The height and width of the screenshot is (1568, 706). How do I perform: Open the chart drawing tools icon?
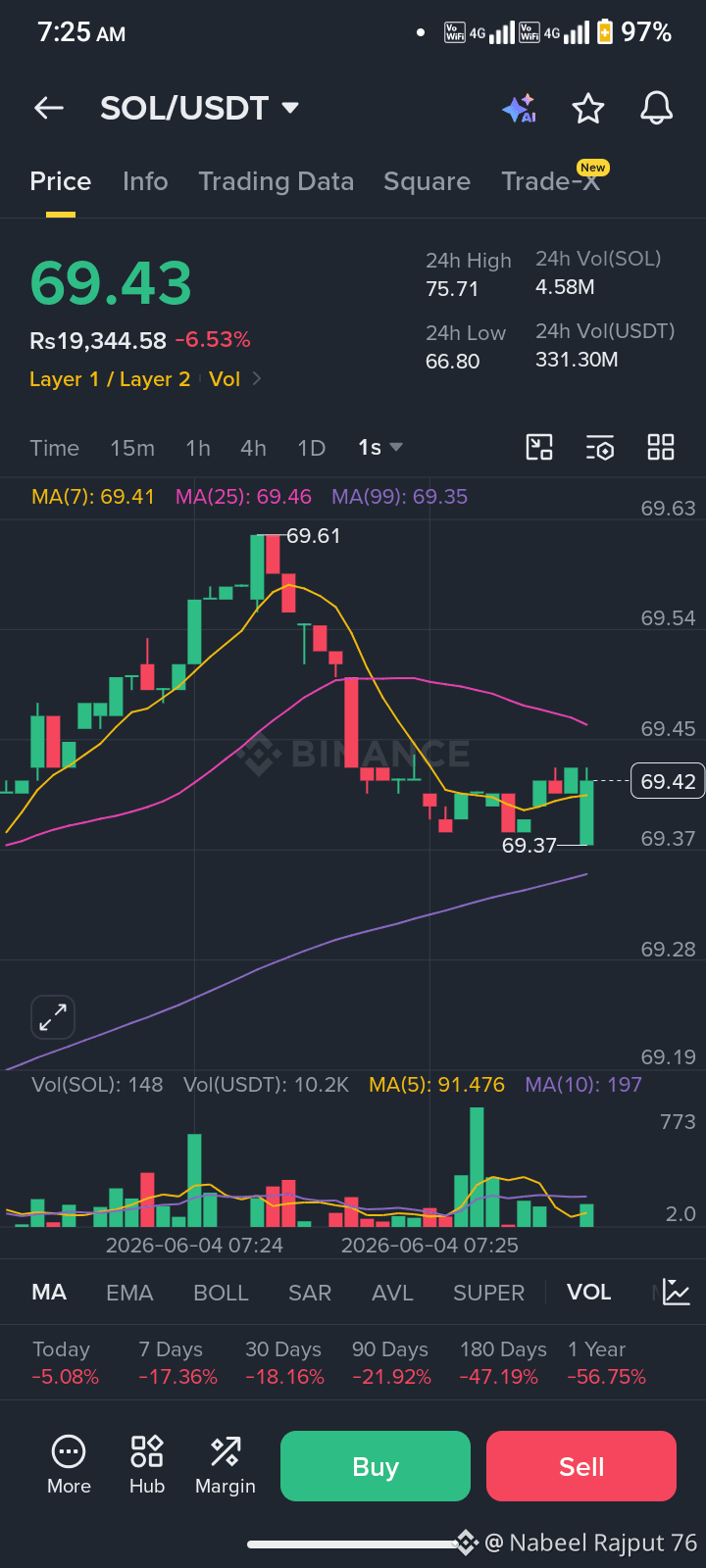[539, 448]
